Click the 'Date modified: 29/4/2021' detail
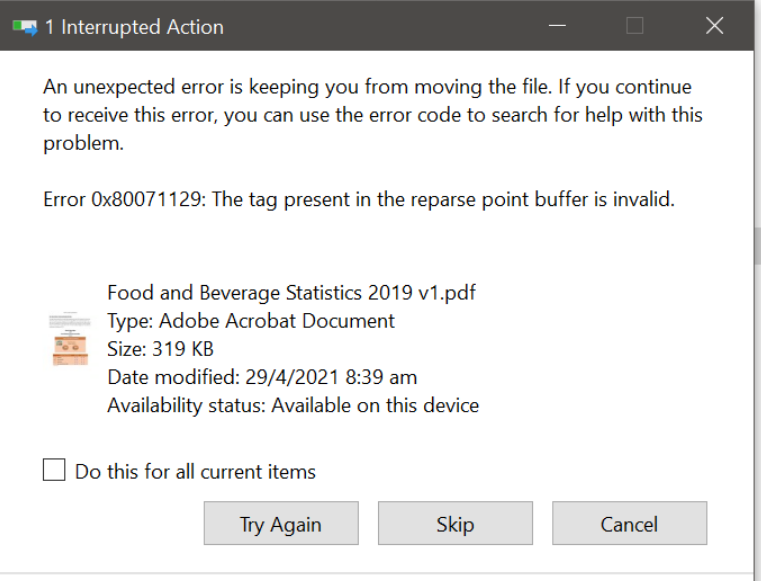Viewport: 761px width, 581px height. [x=262, y=377]
